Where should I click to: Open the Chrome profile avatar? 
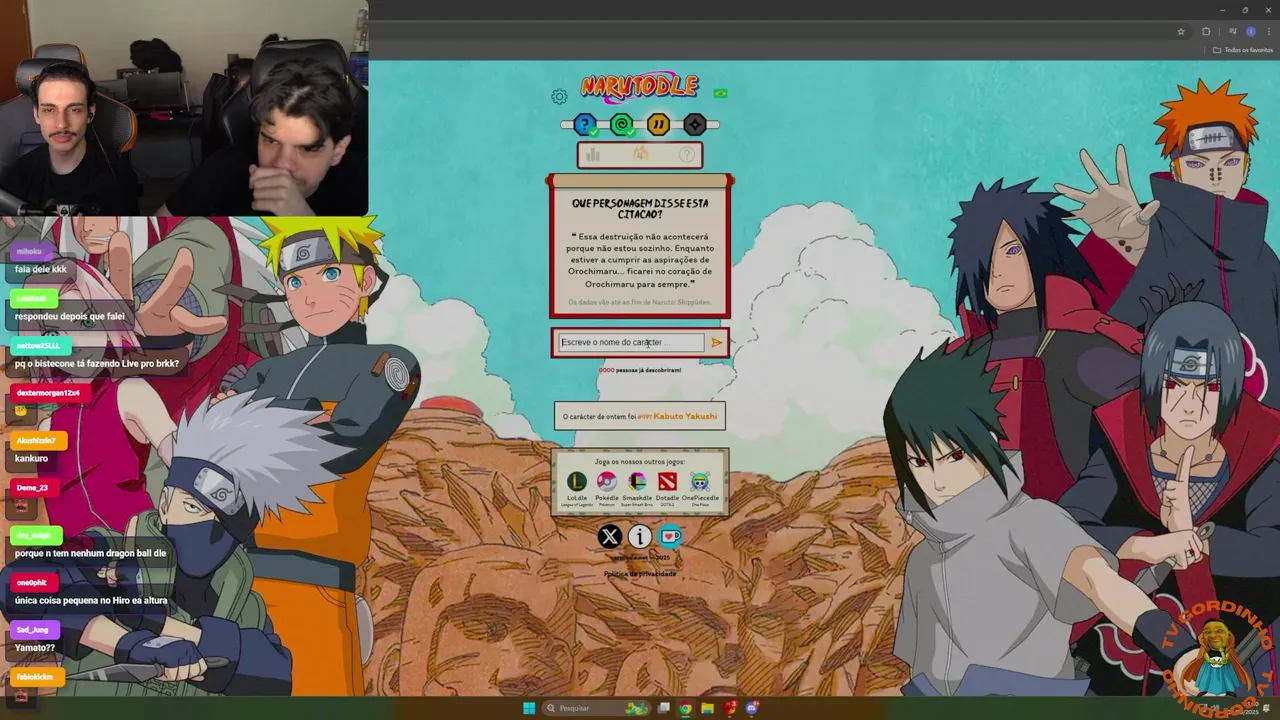tap(1250, 31)
